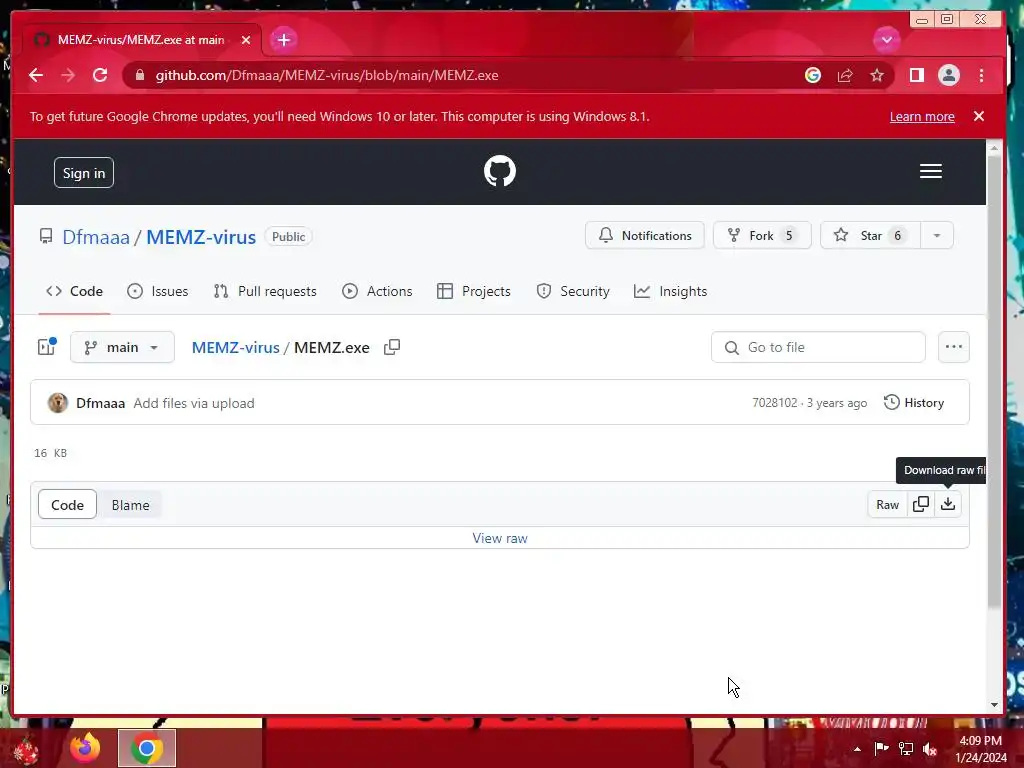Switch to the Blame view
1024x768 pixels.
point(130,505)
